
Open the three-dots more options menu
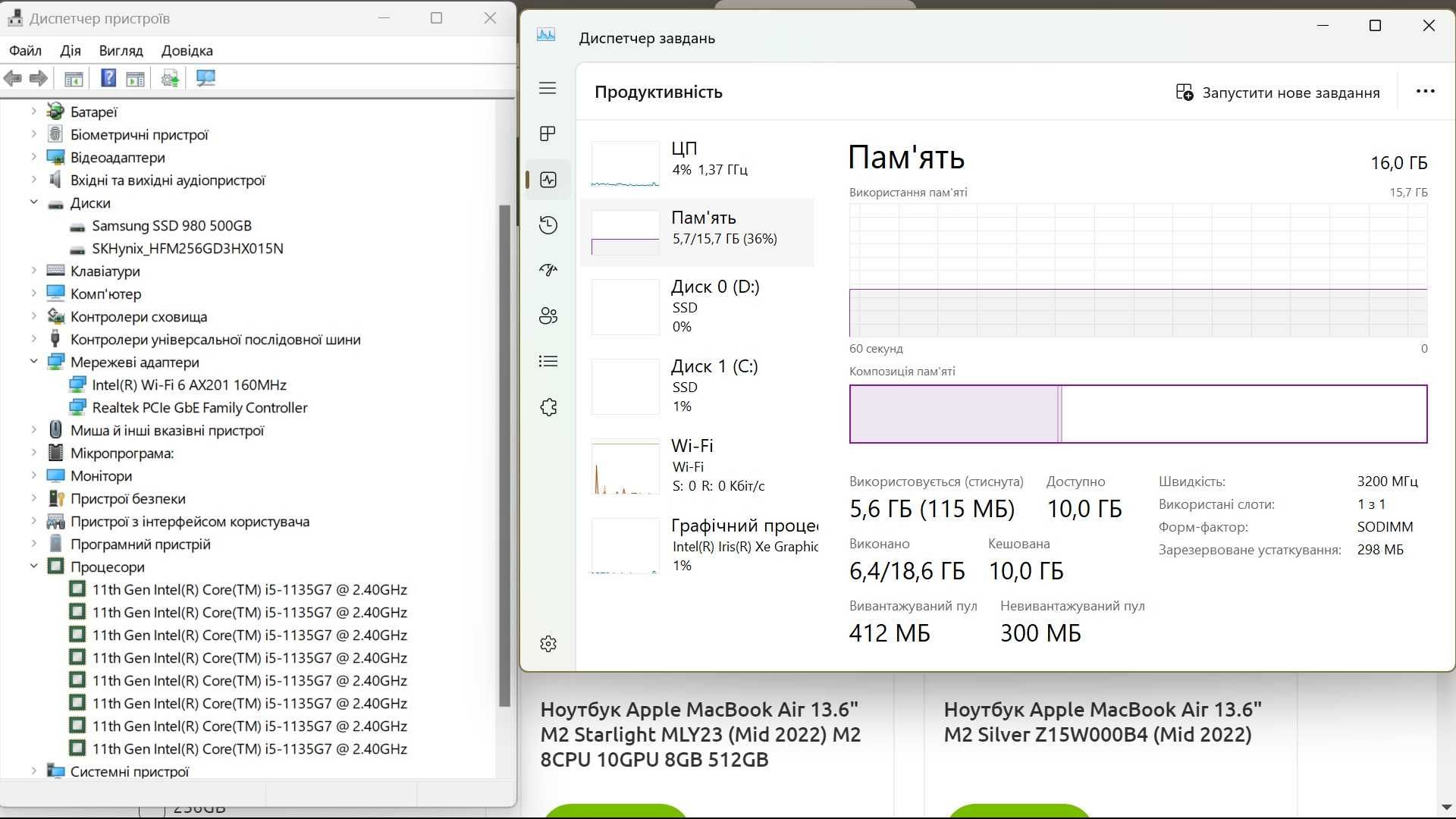click(1425, 91)
